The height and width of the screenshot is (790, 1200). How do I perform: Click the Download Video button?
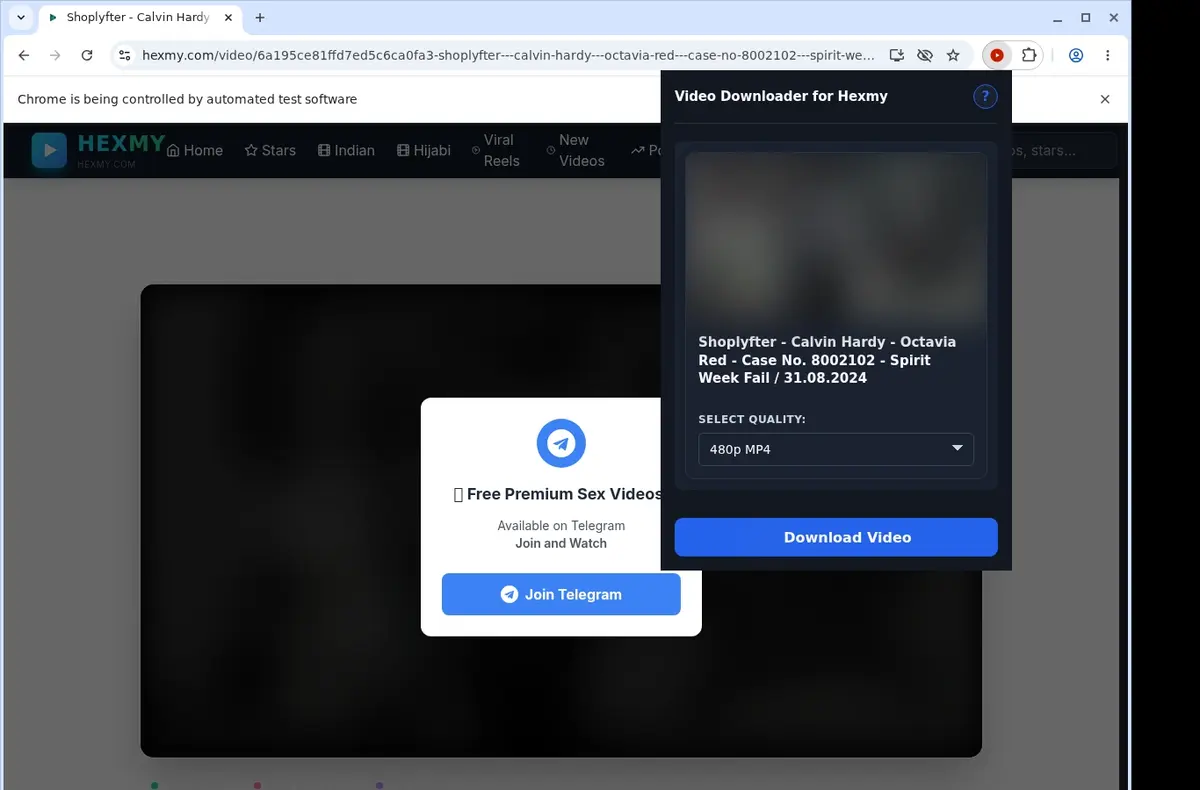point(836,537)
